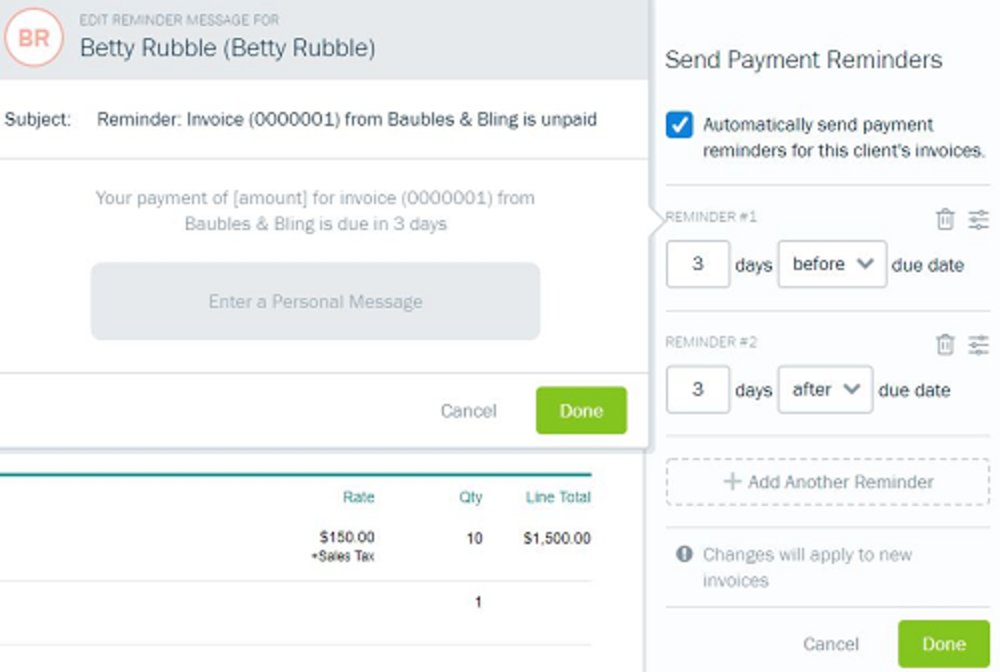This screenshot has width=1000, height=672.
Task: Cancel the edit reminder message dialog
Action: coord(468,411)
